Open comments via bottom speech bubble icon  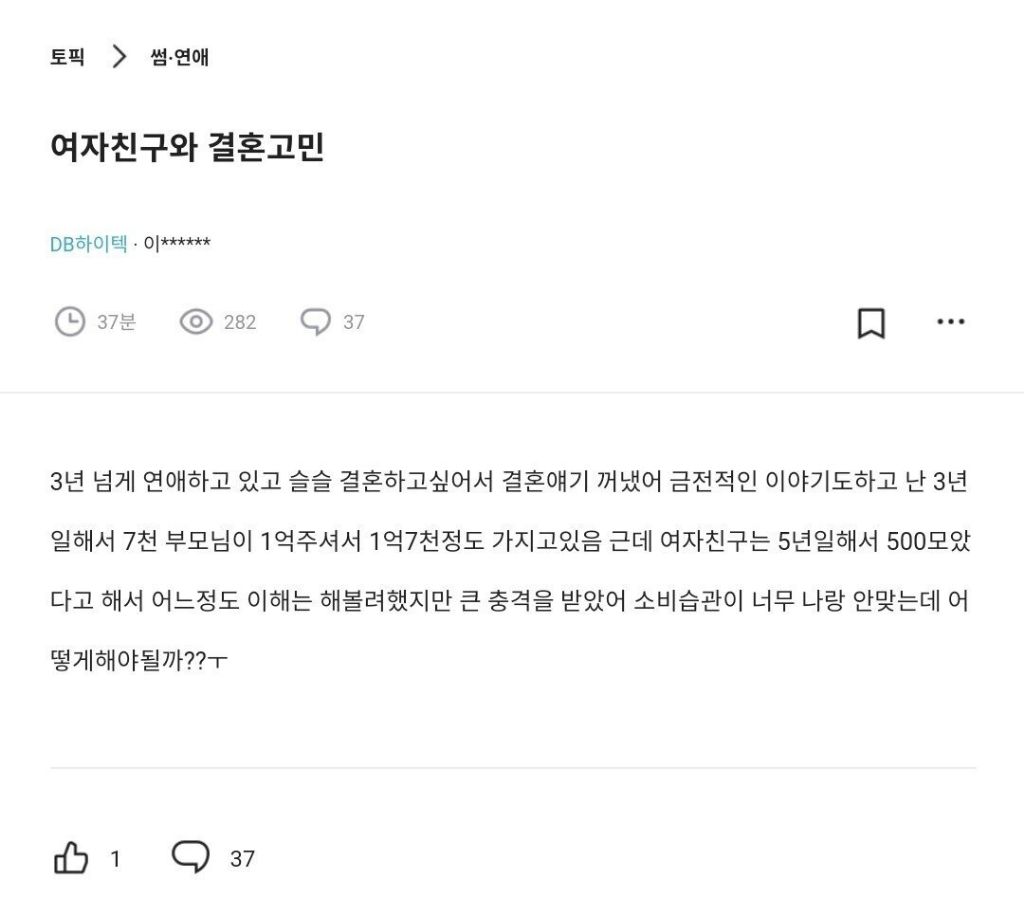pyautogui.click(x=191, y=857)
